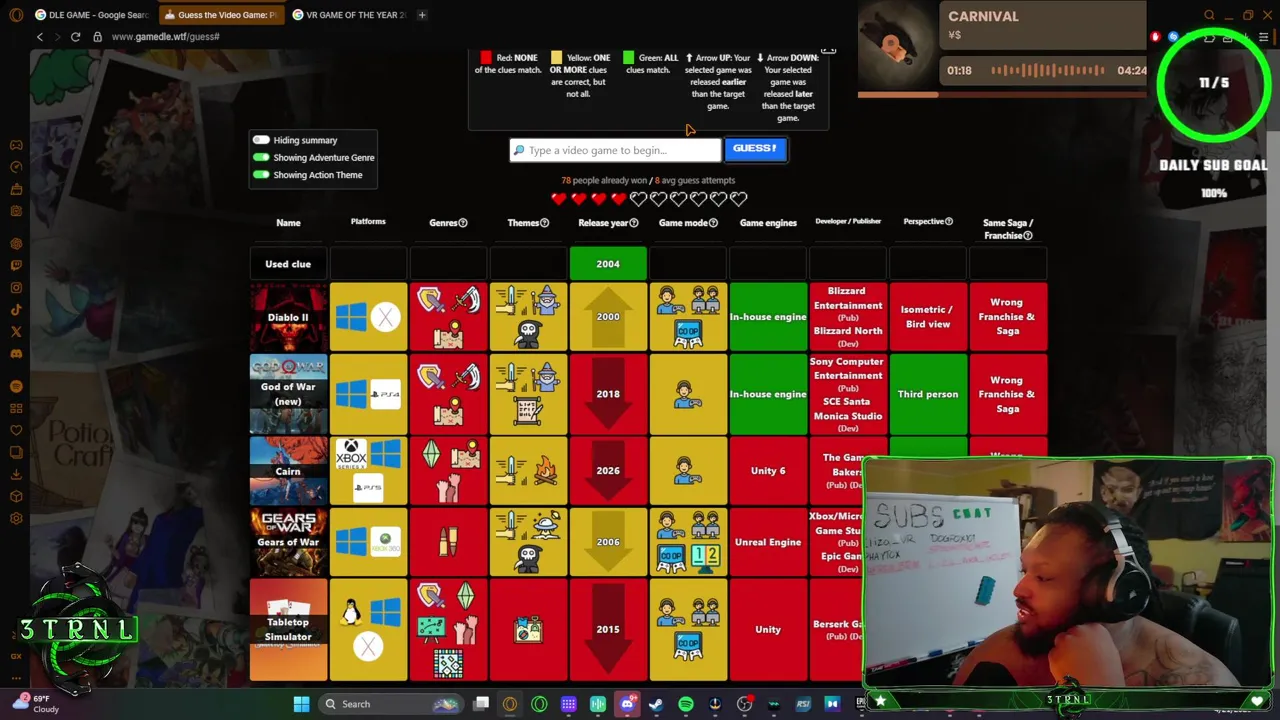This screenshot has width=1280, height=720.
Task: Open extensions cube icon in sidebar
Action: (16, 496)
